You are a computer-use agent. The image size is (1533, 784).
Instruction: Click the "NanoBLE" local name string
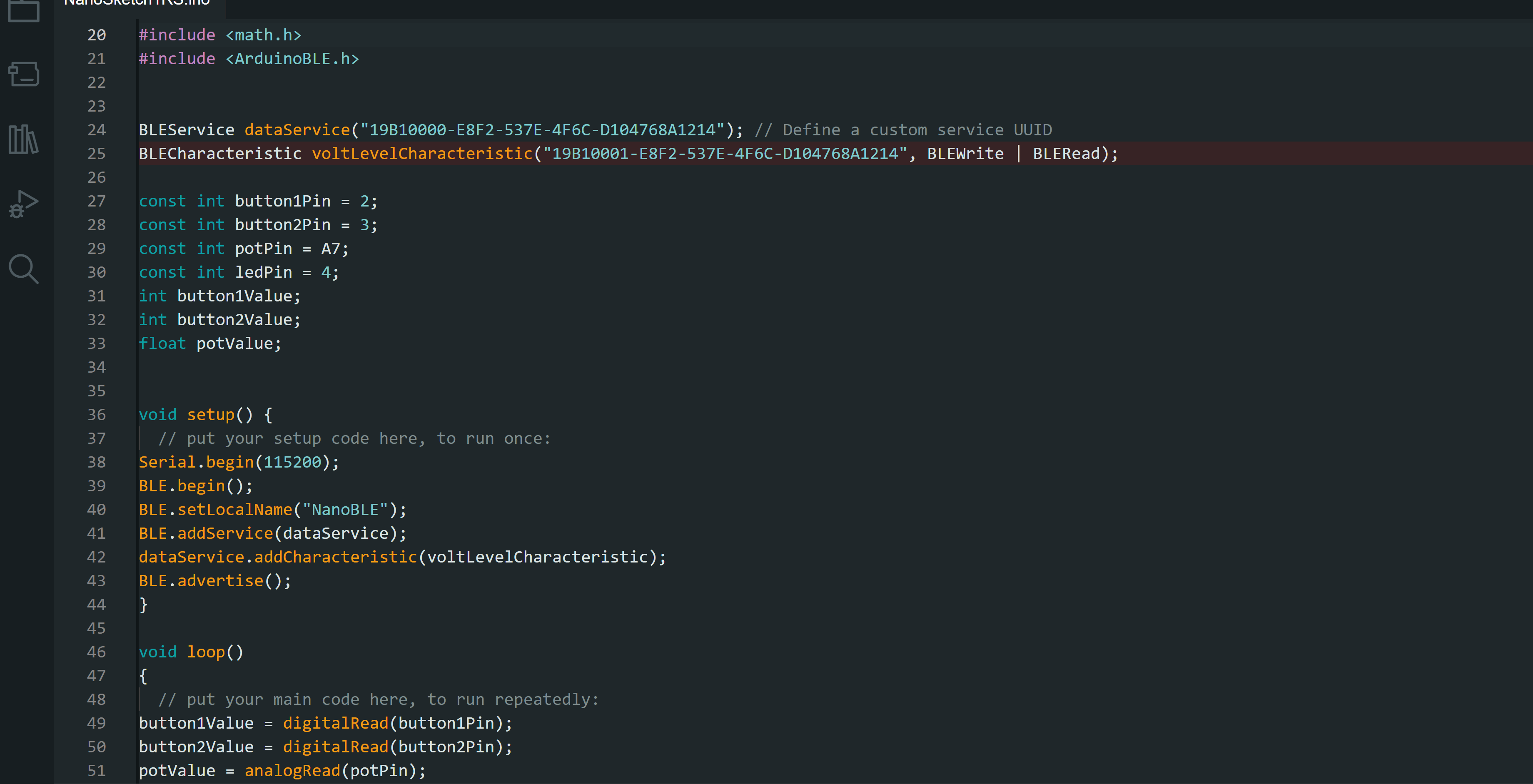345,510
